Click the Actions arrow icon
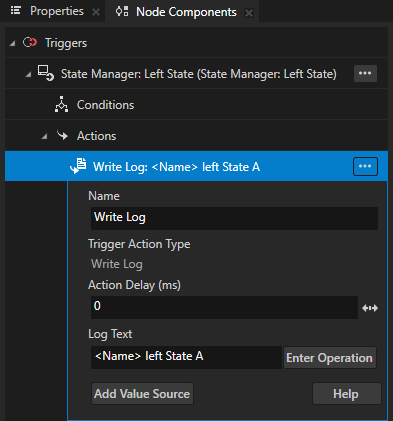The height and width of the screenshot is (421, 393). [x=62, y=135]
